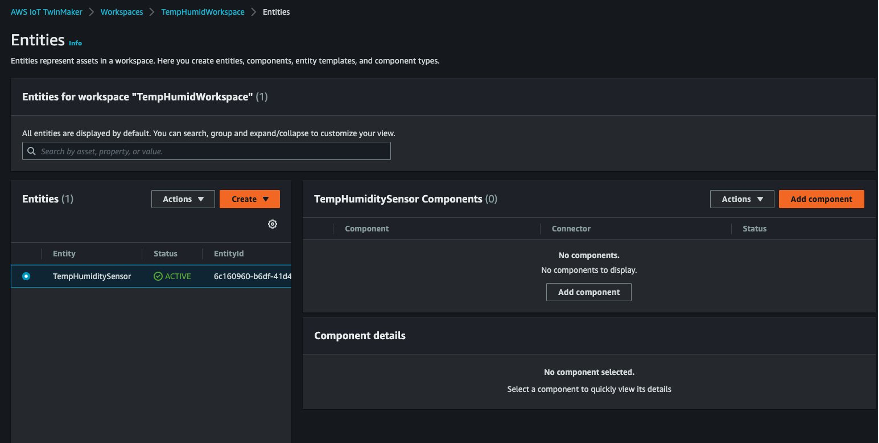
Task: Open the Create dropdown button
Action: (x=249, y=199)
